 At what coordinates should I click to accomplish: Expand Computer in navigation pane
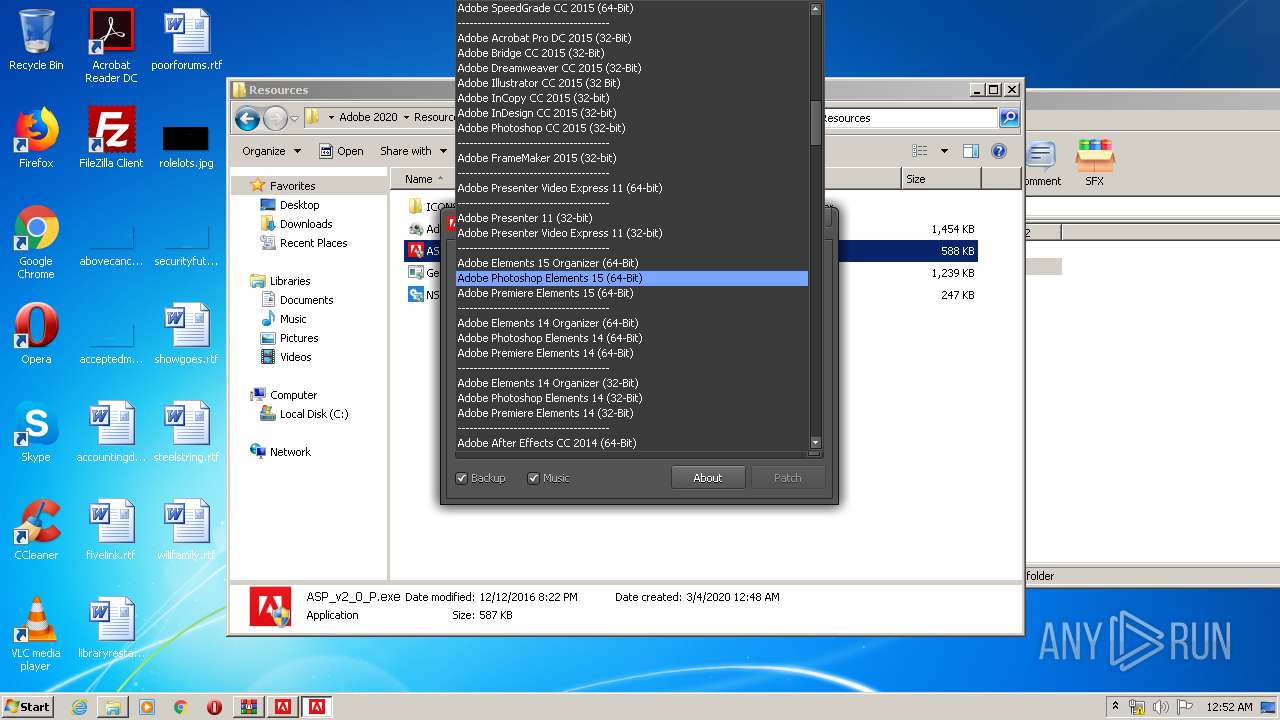click(x=293, y=395)
